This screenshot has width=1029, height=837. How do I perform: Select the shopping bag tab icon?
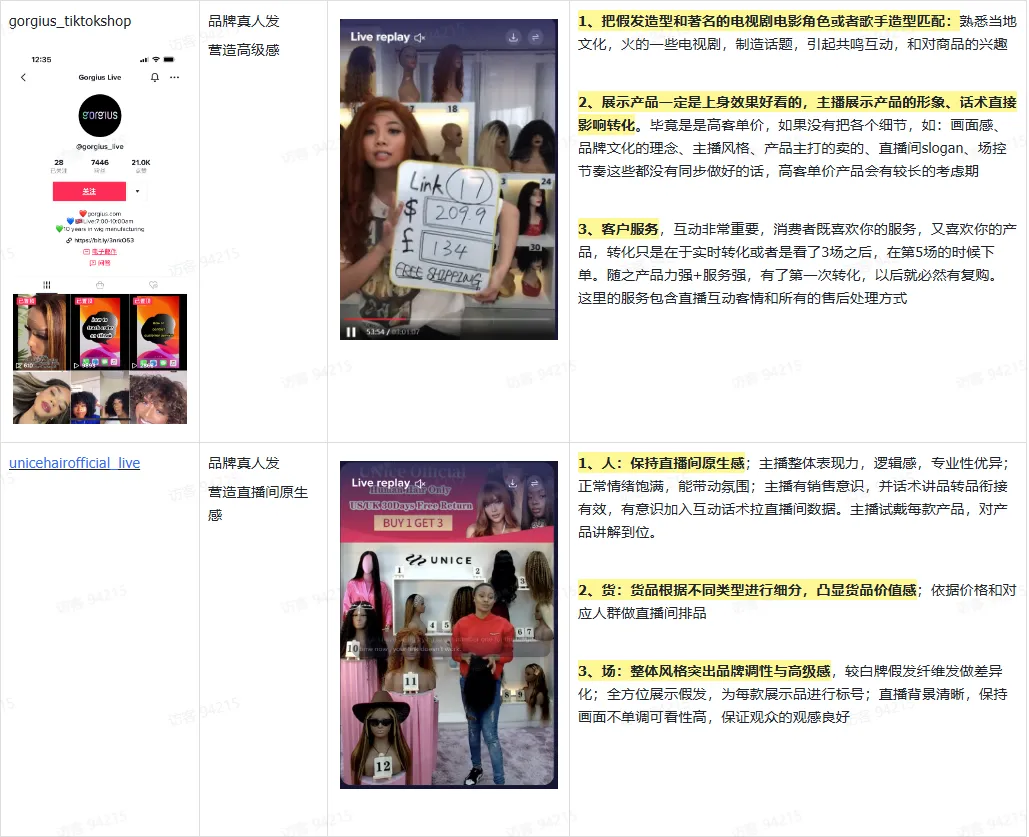(100, 285)
